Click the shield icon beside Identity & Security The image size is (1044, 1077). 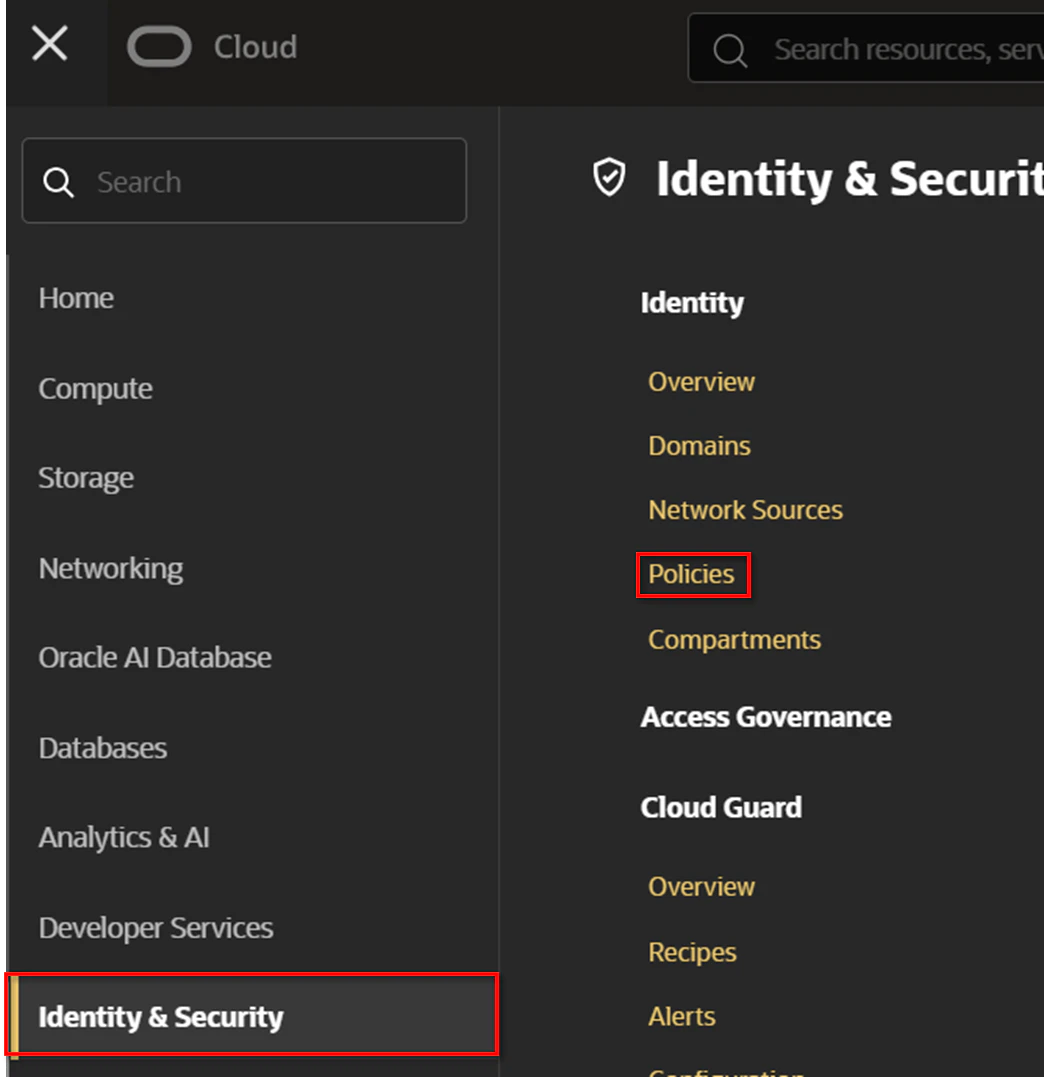(609, 177)
